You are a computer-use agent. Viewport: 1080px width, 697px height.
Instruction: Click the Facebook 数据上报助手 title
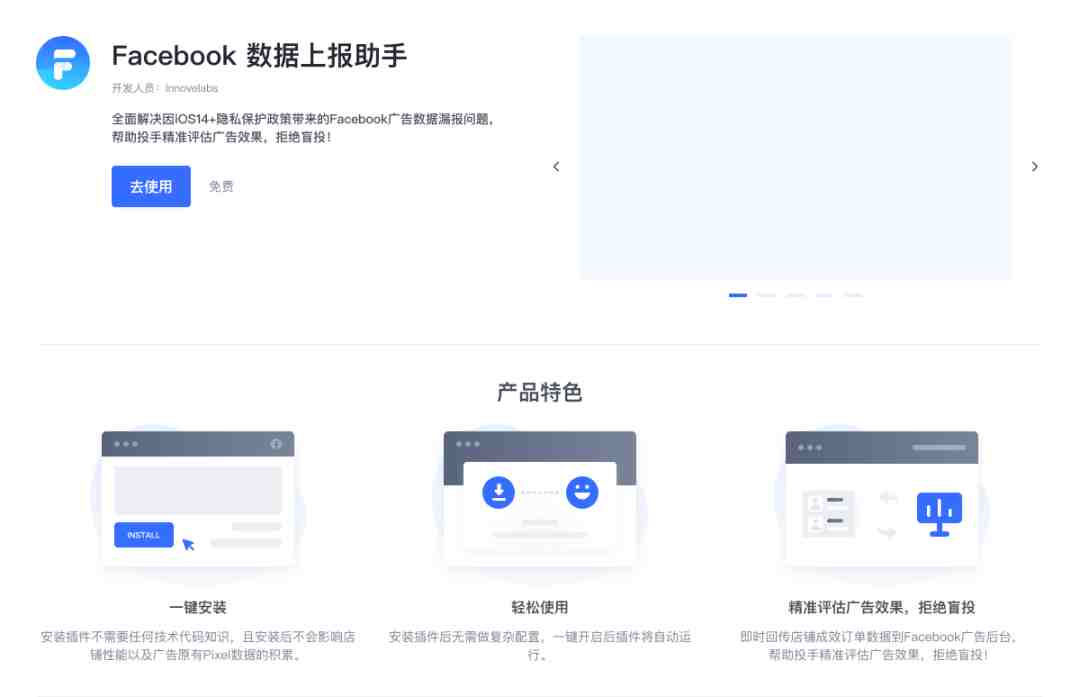pyautogui.click(x=259, y=56)
